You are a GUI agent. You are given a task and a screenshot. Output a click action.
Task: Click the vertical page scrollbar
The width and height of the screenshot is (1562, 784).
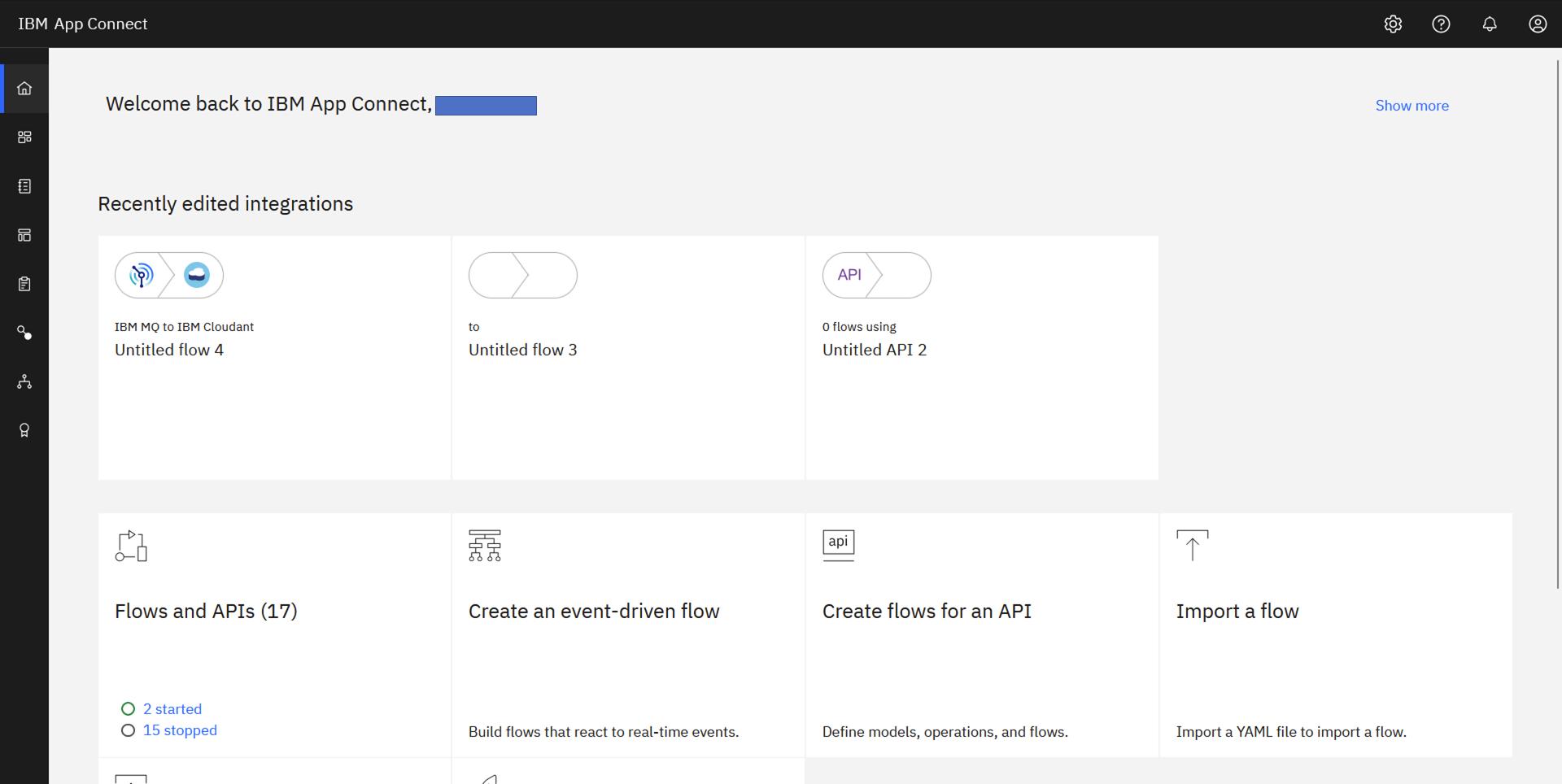pyautogui.click(x=1558, y=324)
